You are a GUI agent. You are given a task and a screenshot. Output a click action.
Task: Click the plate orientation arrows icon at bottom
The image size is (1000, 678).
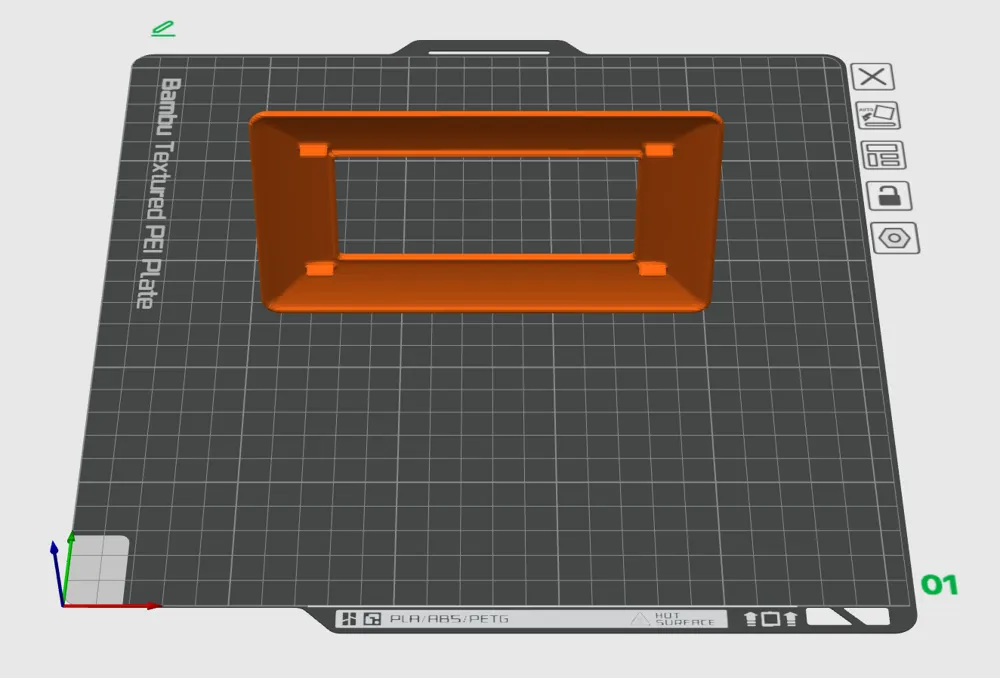tap(770, 619)
